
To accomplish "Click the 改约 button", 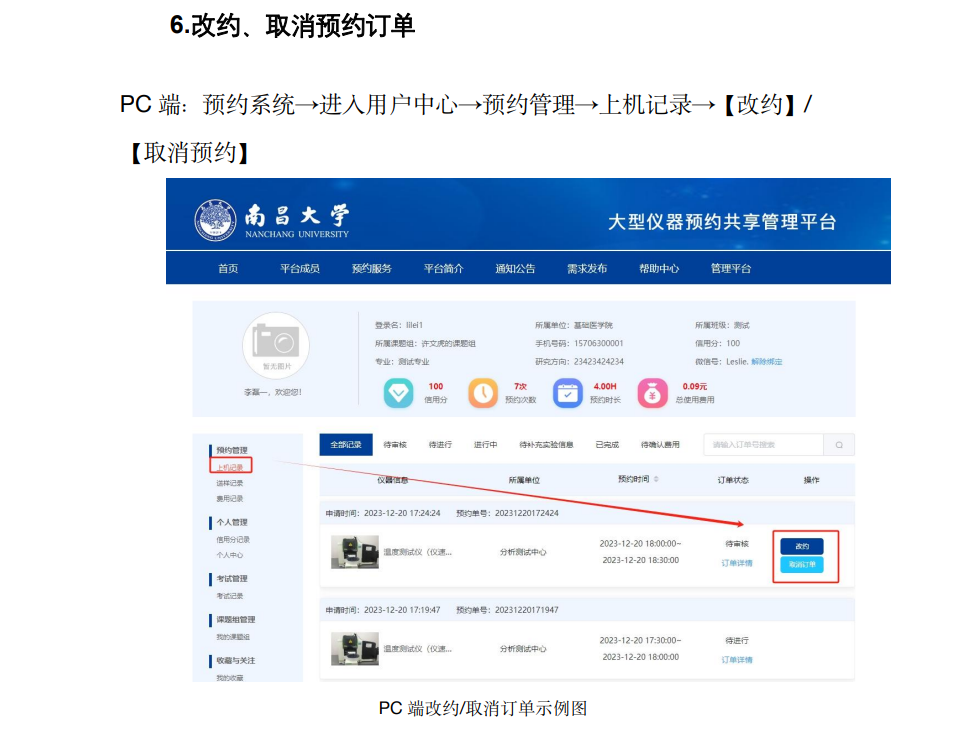I will point(802,546).
